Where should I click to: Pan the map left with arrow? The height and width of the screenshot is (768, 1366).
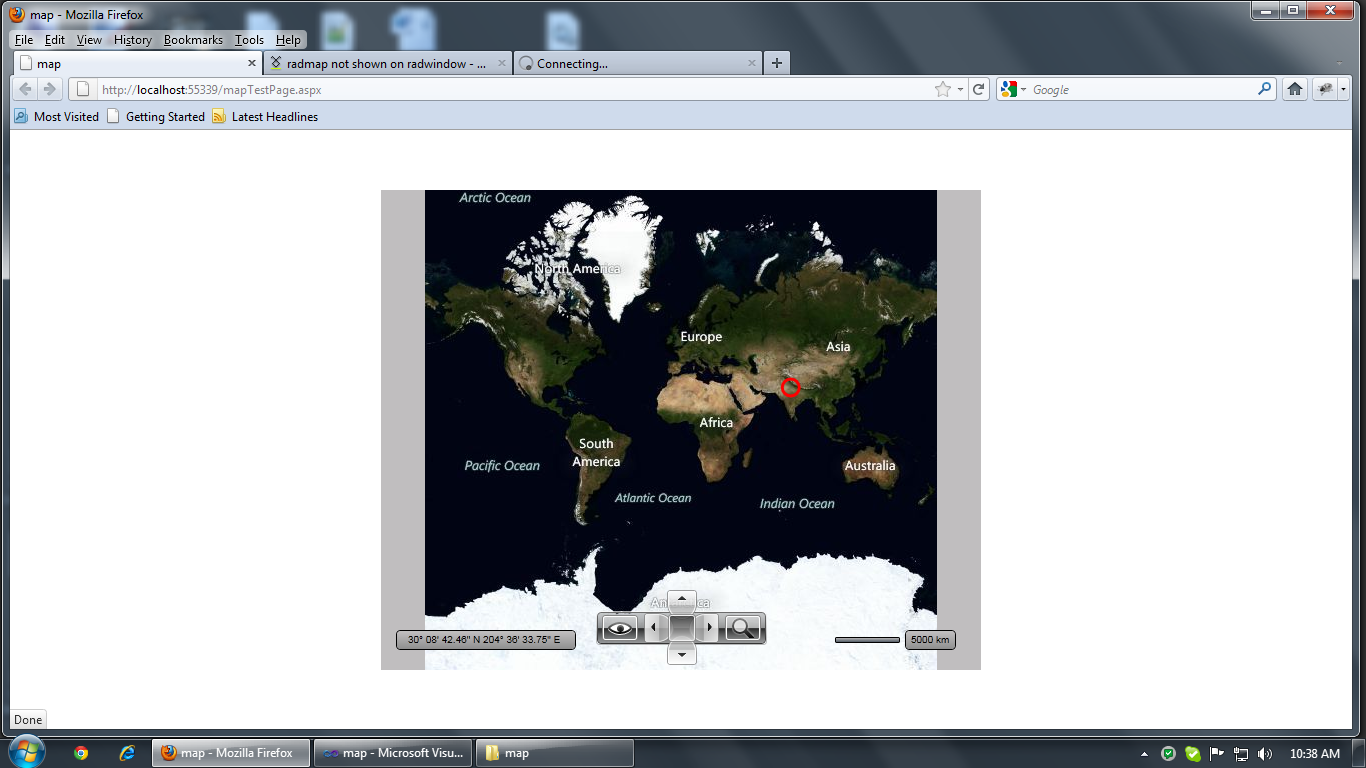[x=654, y=628]
